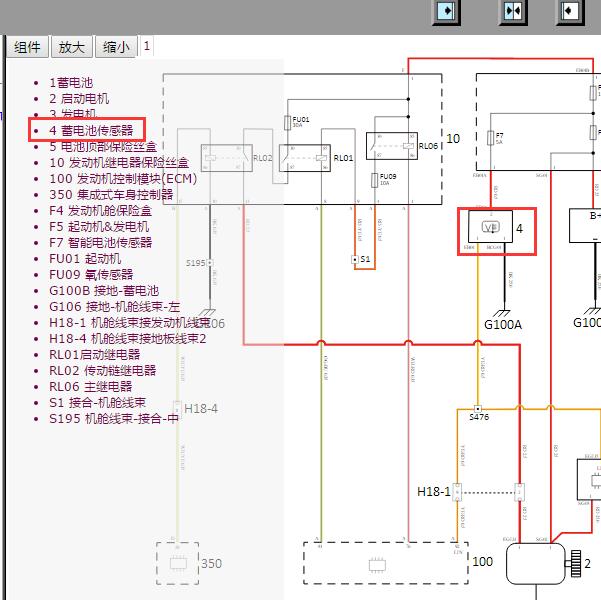The image size is (601, 600).
Task: Click battery sensor component 4 symbol in diagram
Action: point(490,226)
